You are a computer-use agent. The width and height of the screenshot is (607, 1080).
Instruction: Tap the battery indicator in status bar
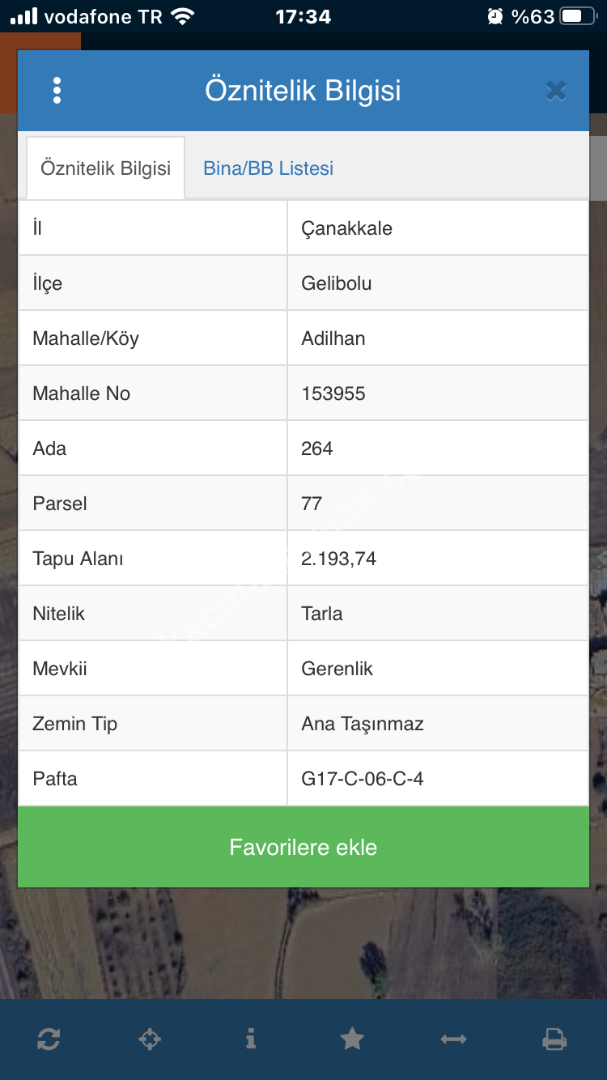(x=577, y=16)
